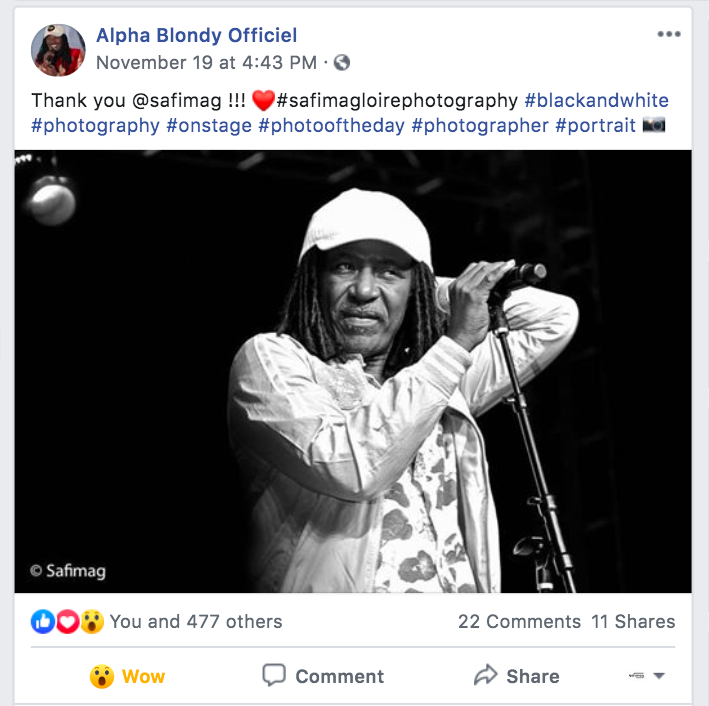View the 22 Comments

tap(519, 621)
